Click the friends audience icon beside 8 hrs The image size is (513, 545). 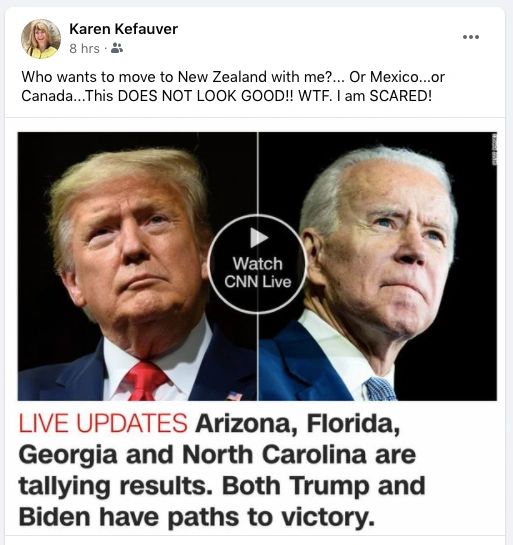coord(117,48)
